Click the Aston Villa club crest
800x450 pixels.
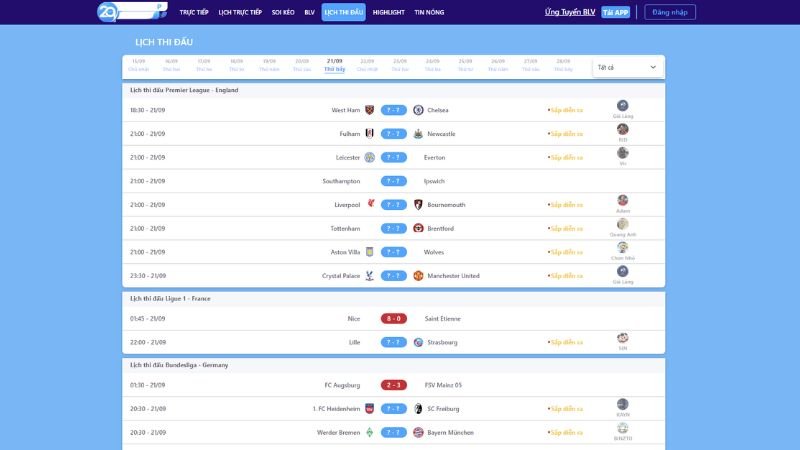[x=369, y=252]
